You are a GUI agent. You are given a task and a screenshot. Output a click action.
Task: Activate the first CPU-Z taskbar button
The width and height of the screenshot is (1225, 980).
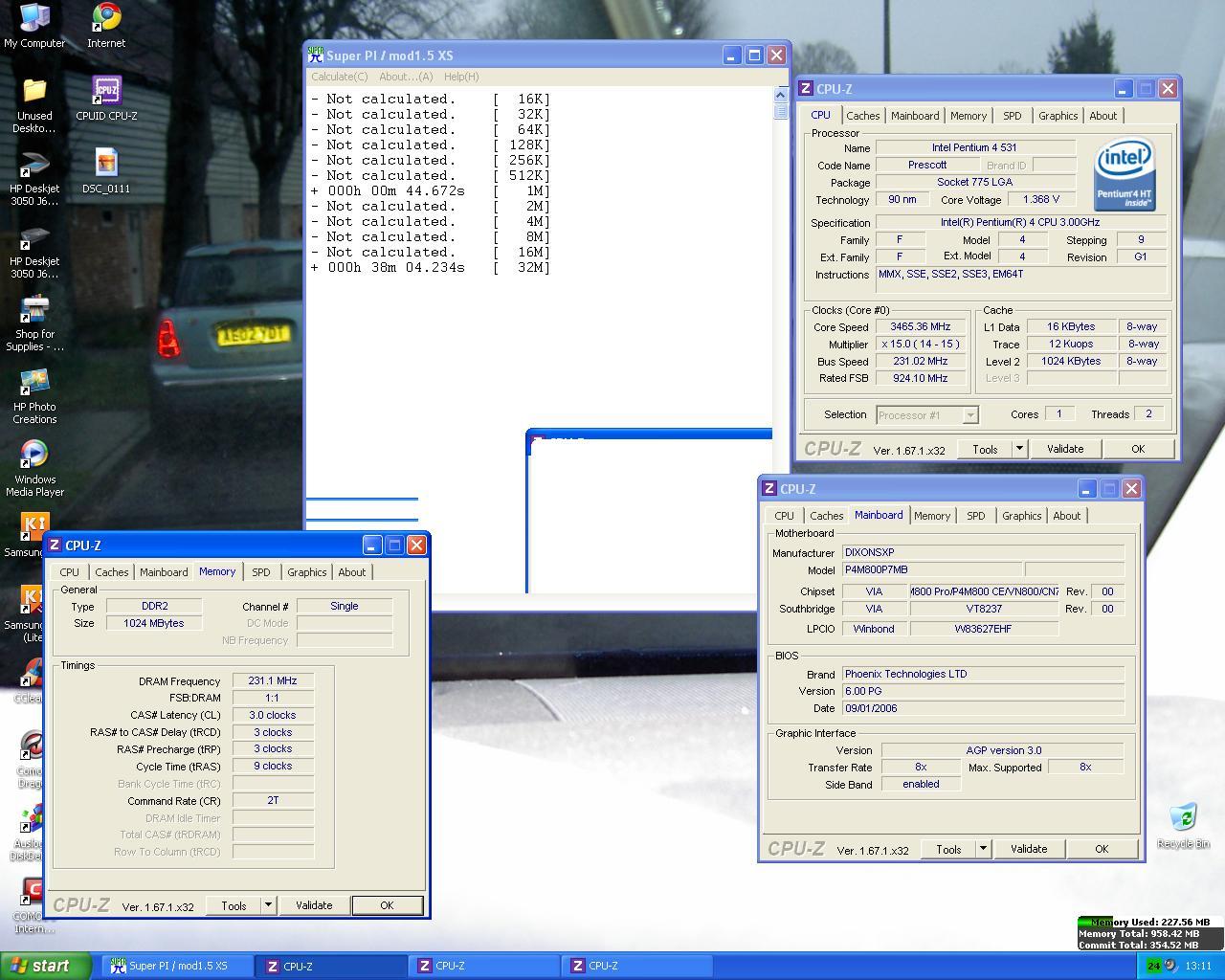point(330,966)
